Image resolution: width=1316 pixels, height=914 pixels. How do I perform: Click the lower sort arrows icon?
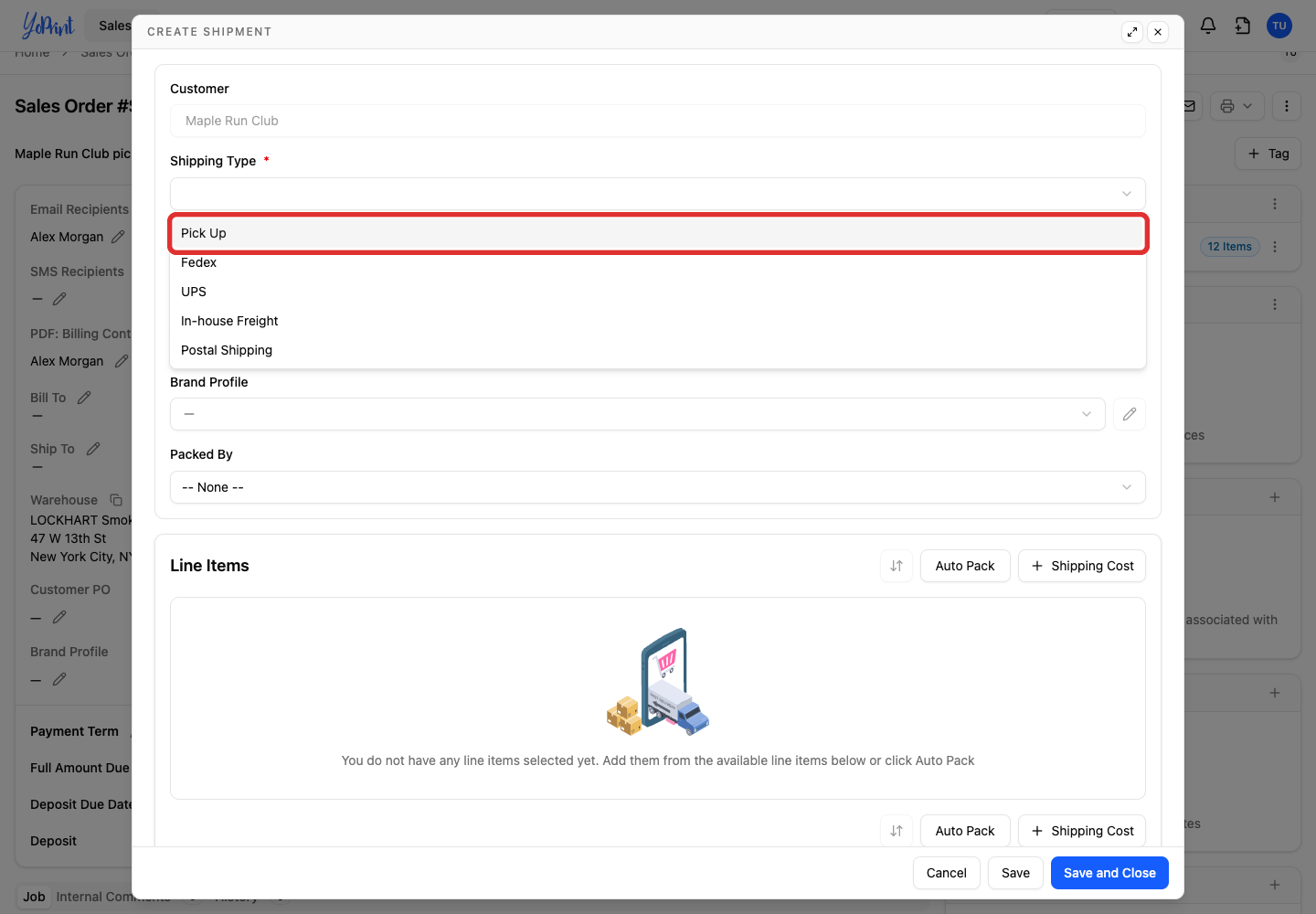897,831
